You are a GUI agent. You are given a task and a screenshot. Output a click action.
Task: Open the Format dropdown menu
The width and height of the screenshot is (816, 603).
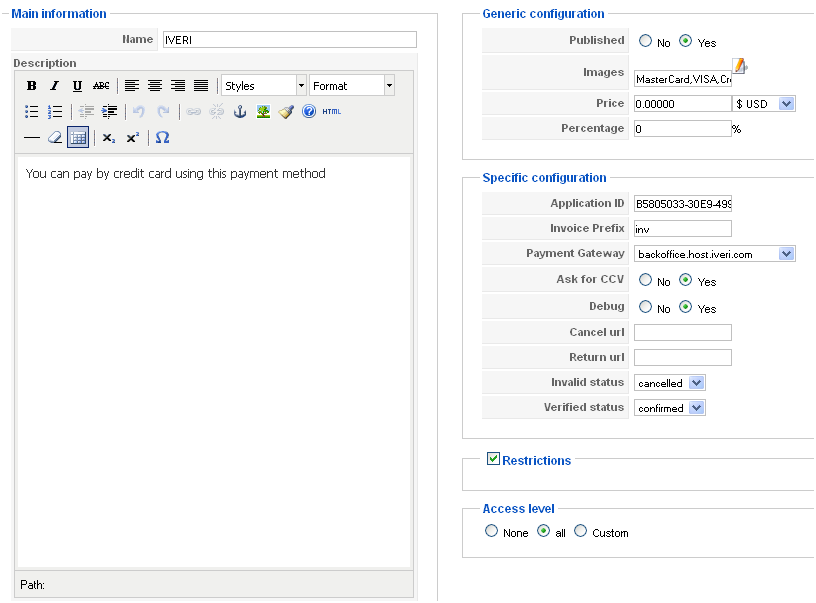click(352, 86)
